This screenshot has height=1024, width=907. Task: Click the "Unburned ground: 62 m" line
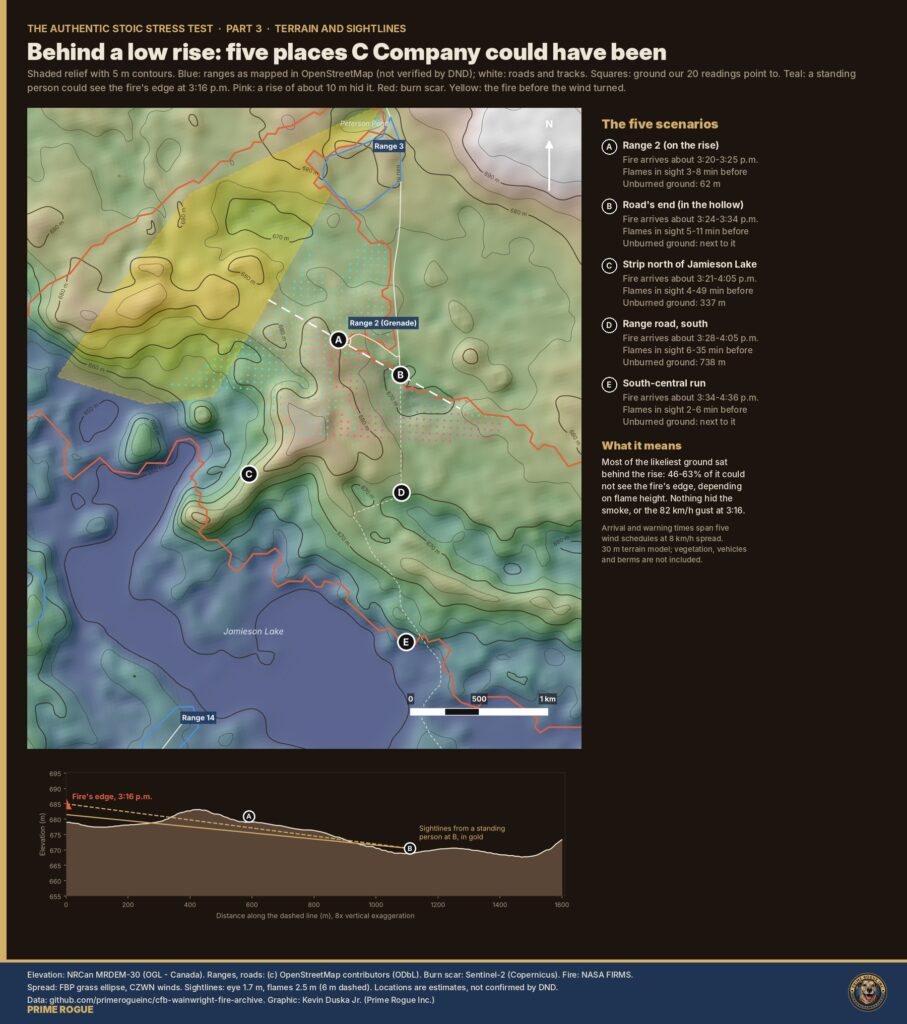(x=671, y=184)
